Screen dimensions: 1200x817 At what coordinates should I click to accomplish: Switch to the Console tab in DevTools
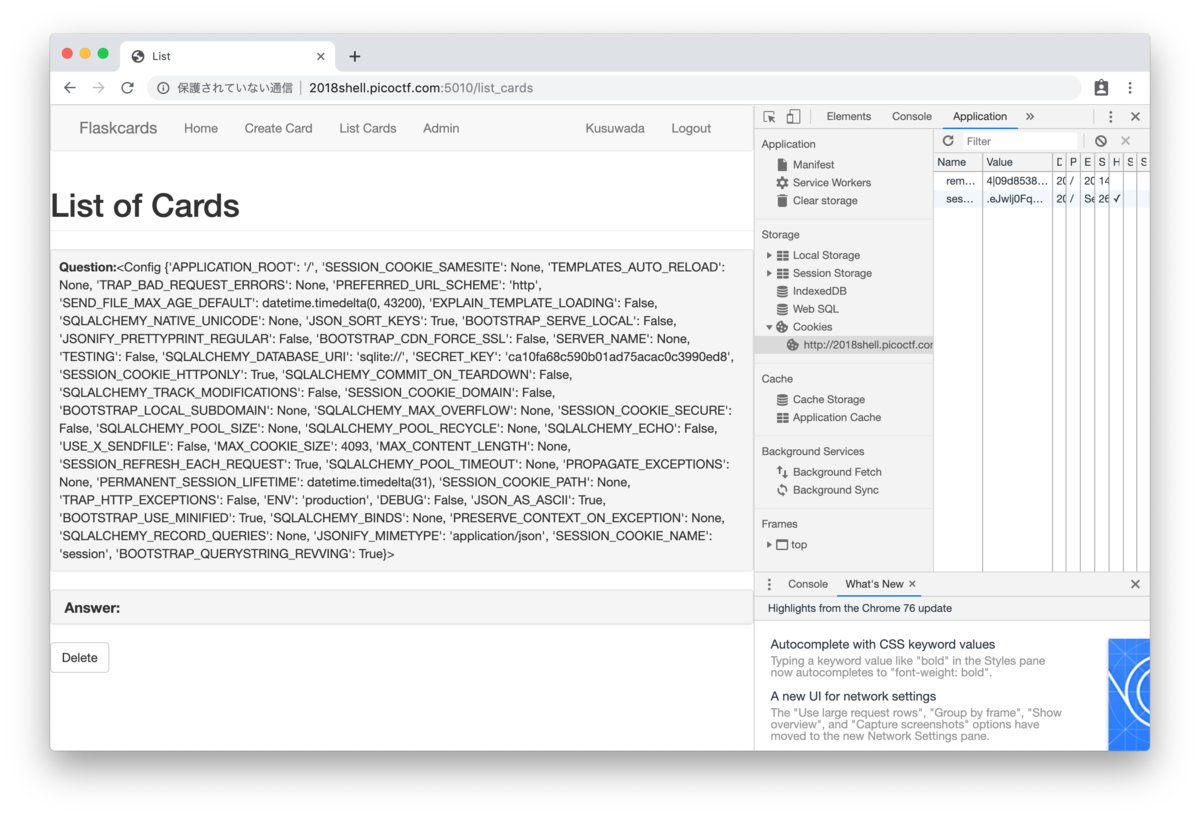911,117
